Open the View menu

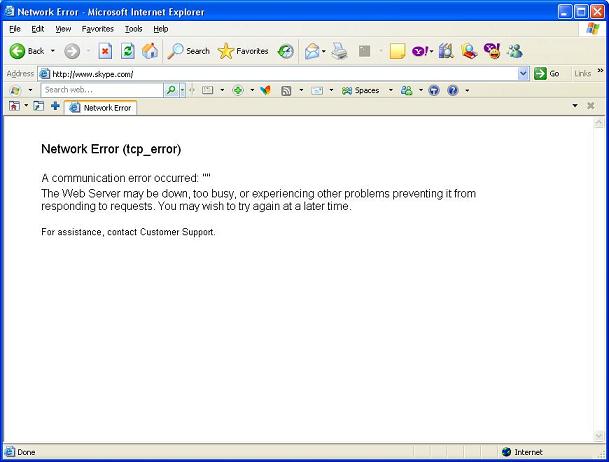pyautogui.click(x=63, y=29)
